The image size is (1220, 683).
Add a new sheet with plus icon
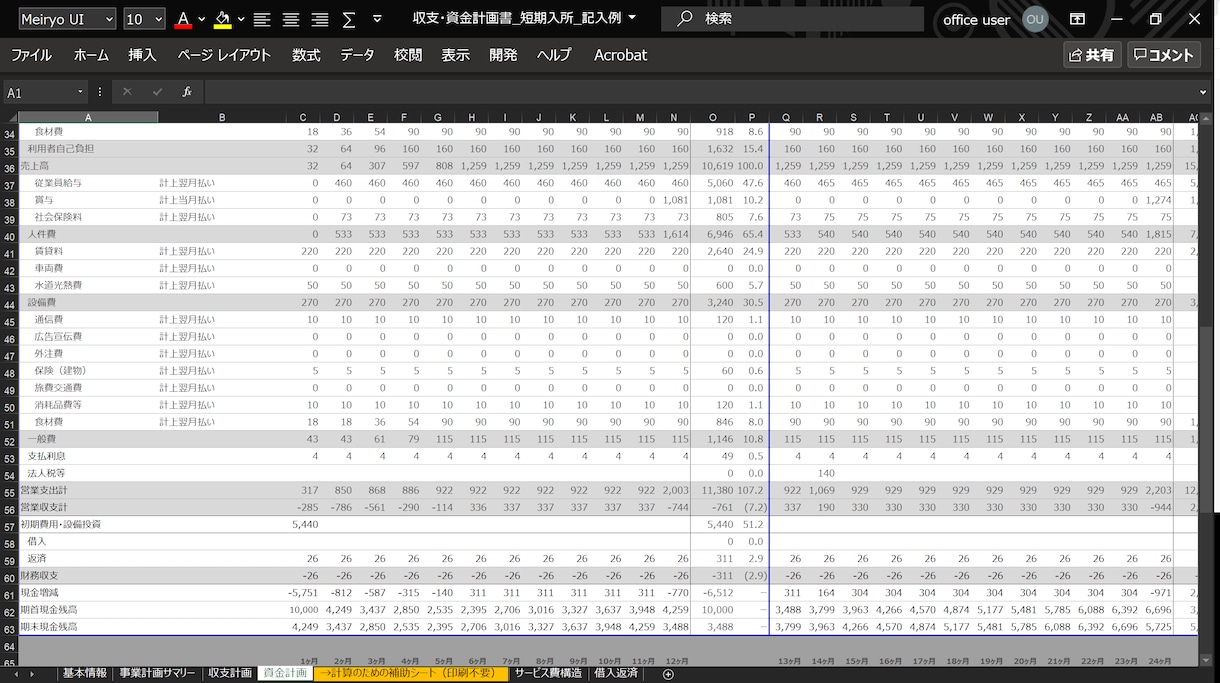[x=669, y=674]
